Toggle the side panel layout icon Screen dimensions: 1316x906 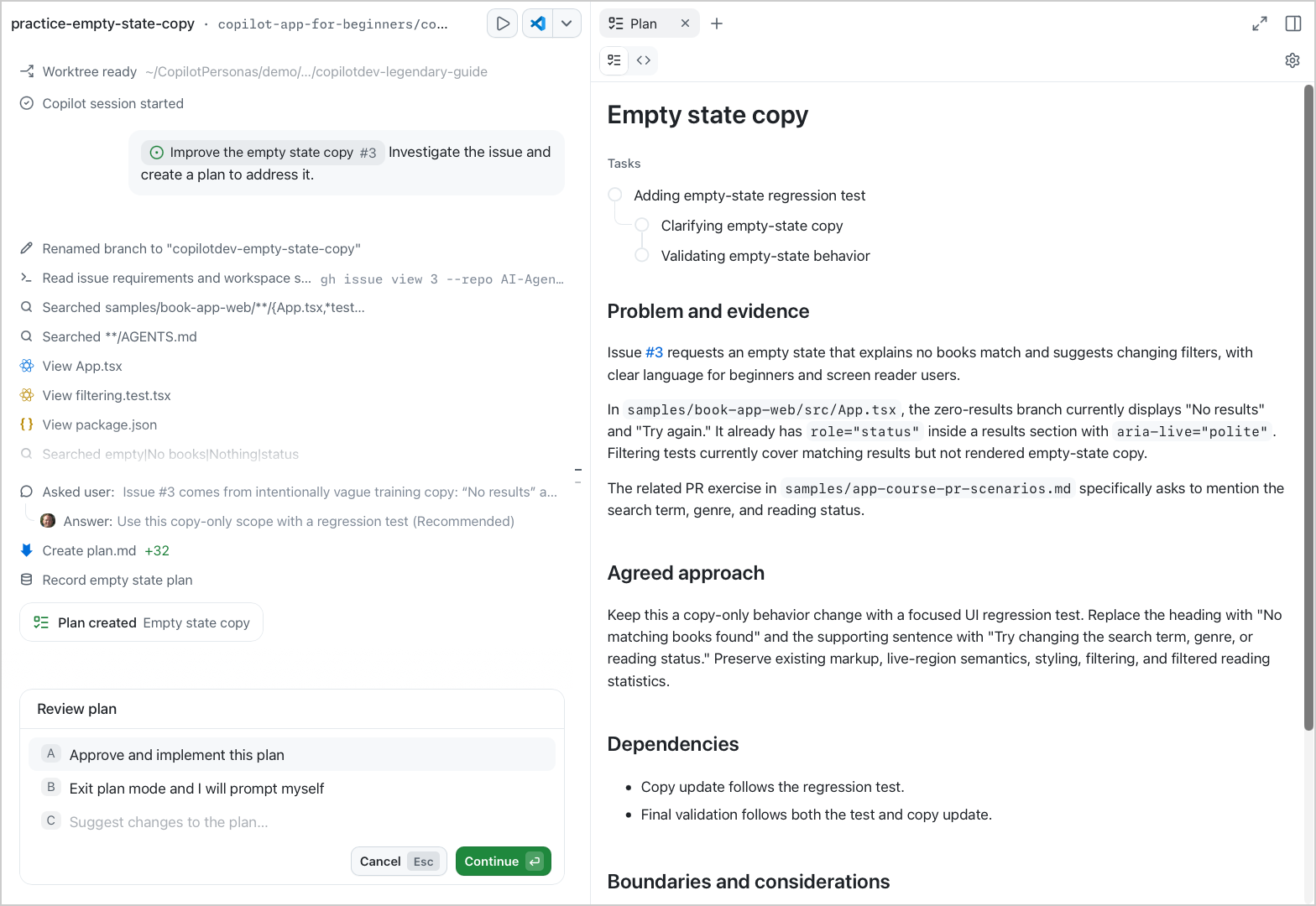[1293, 23]
